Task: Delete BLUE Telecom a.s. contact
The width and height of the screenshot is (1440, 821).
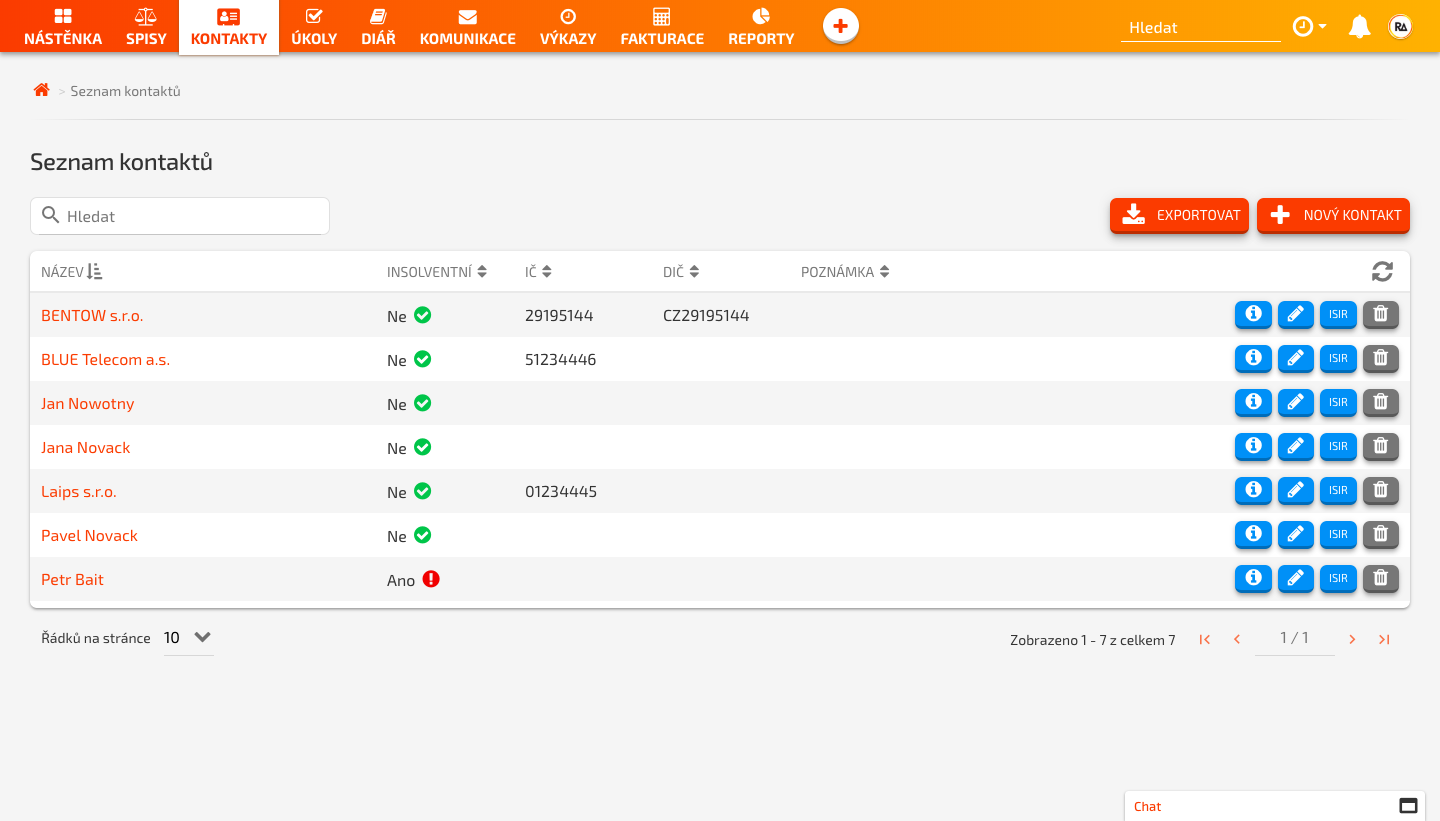Action: 1381,358
